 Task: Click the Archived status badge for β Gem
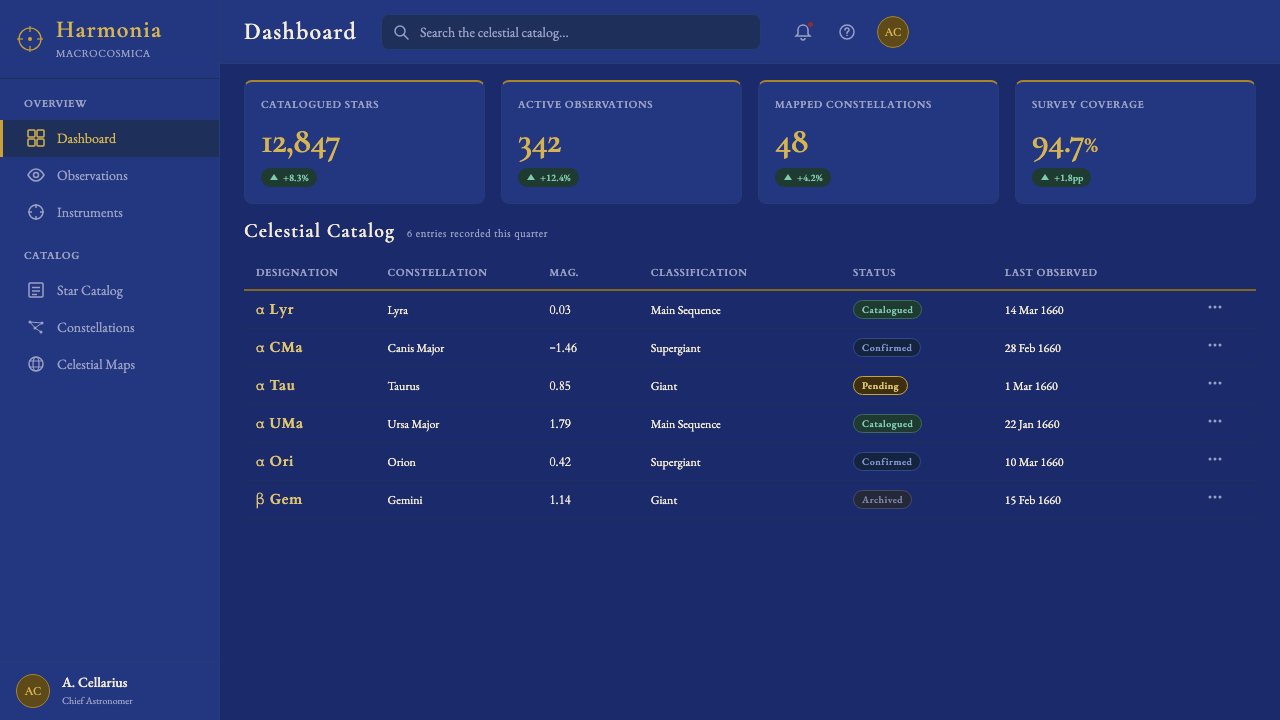point(882,500)
